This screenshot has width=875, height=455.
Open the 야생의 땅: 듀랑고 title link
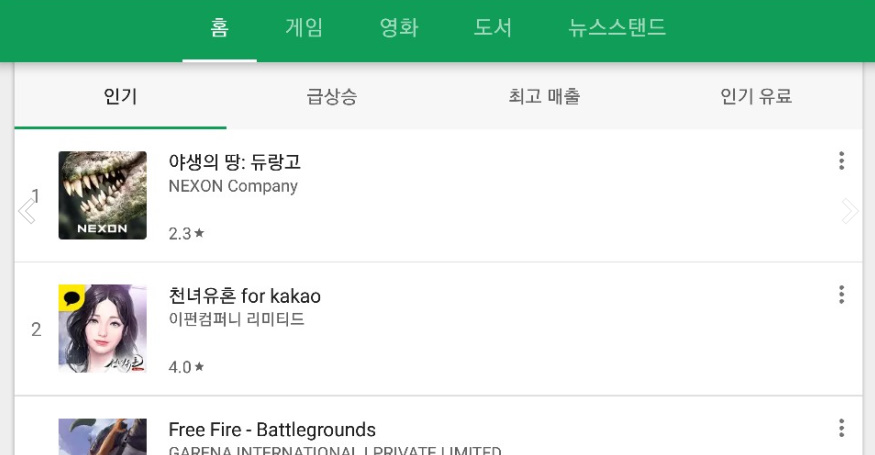point(234,162)
